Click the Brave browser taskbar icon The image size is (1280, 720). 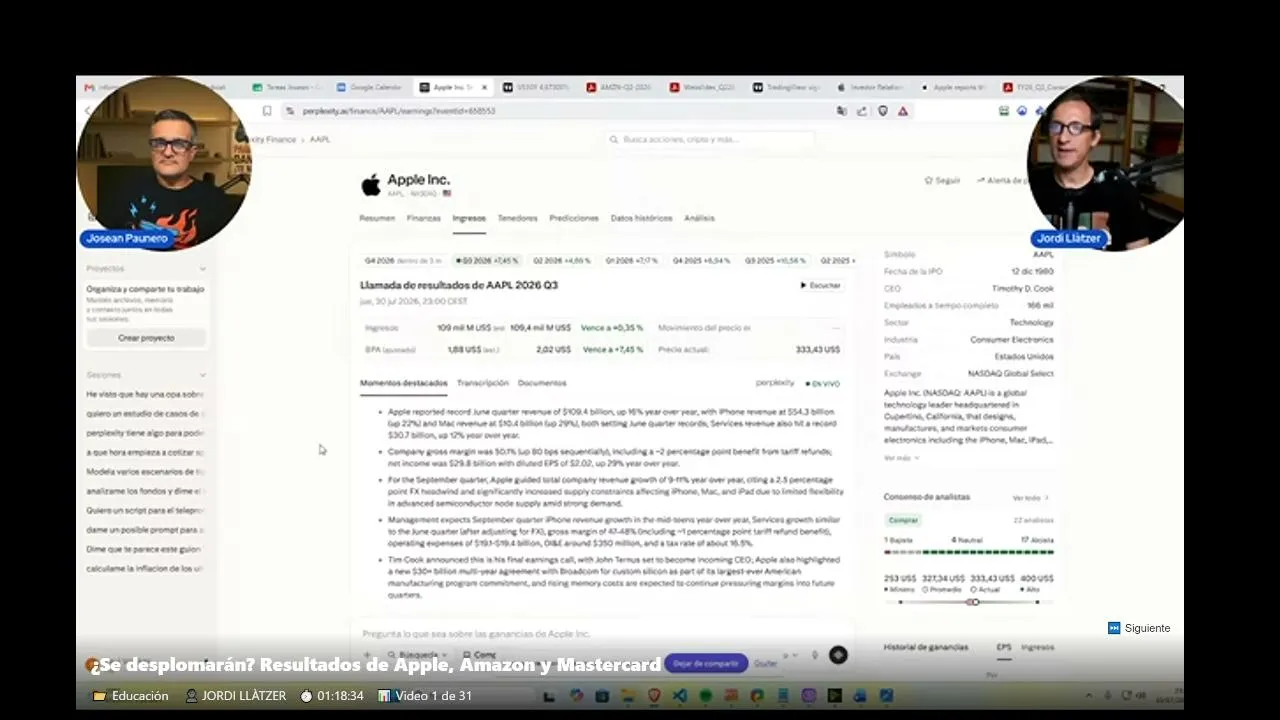click(654, 696)
